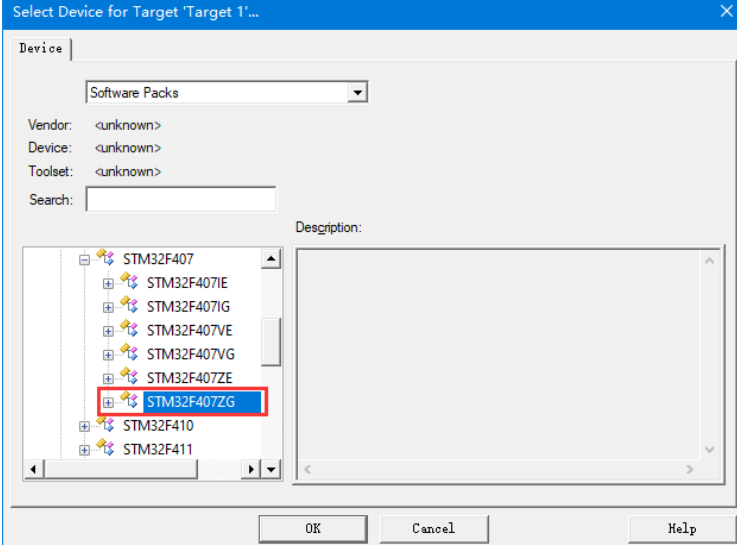Select STM32F407IE in the device tree
Viewport: 737px width, 545px height.
point(187,283)
